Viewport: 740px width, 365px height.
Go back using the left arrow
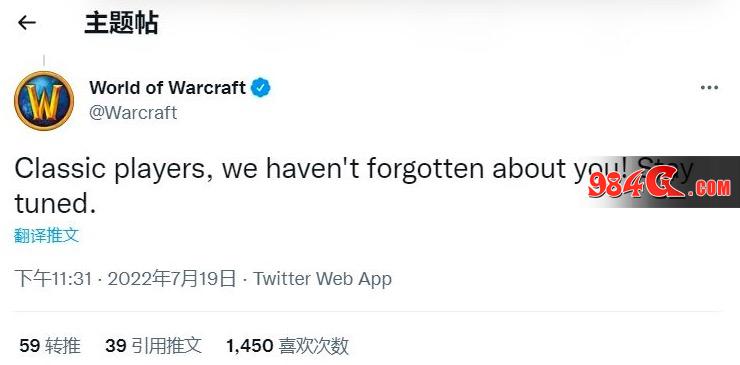click(27, 23)
